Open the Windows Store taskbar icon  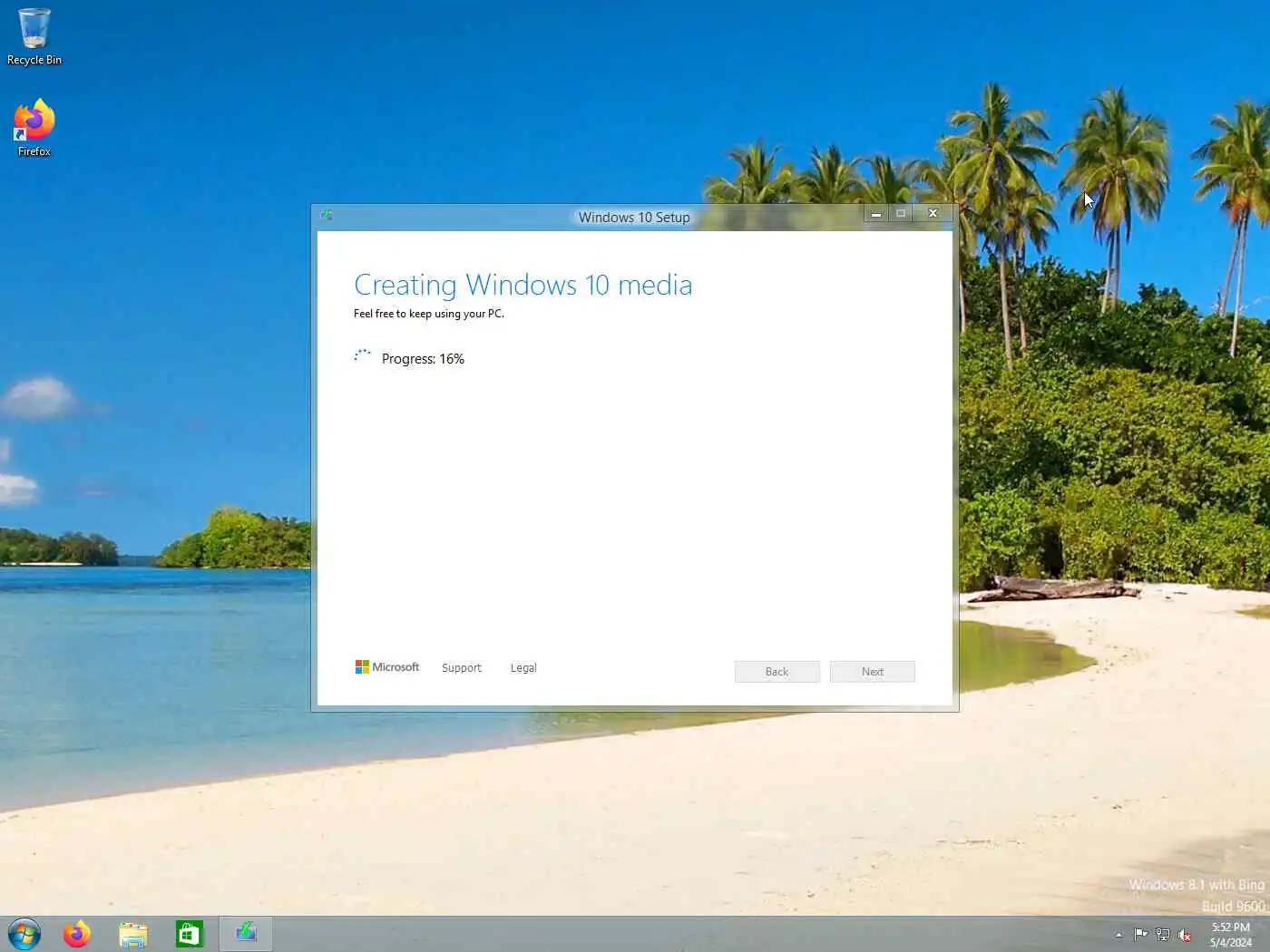190,934
